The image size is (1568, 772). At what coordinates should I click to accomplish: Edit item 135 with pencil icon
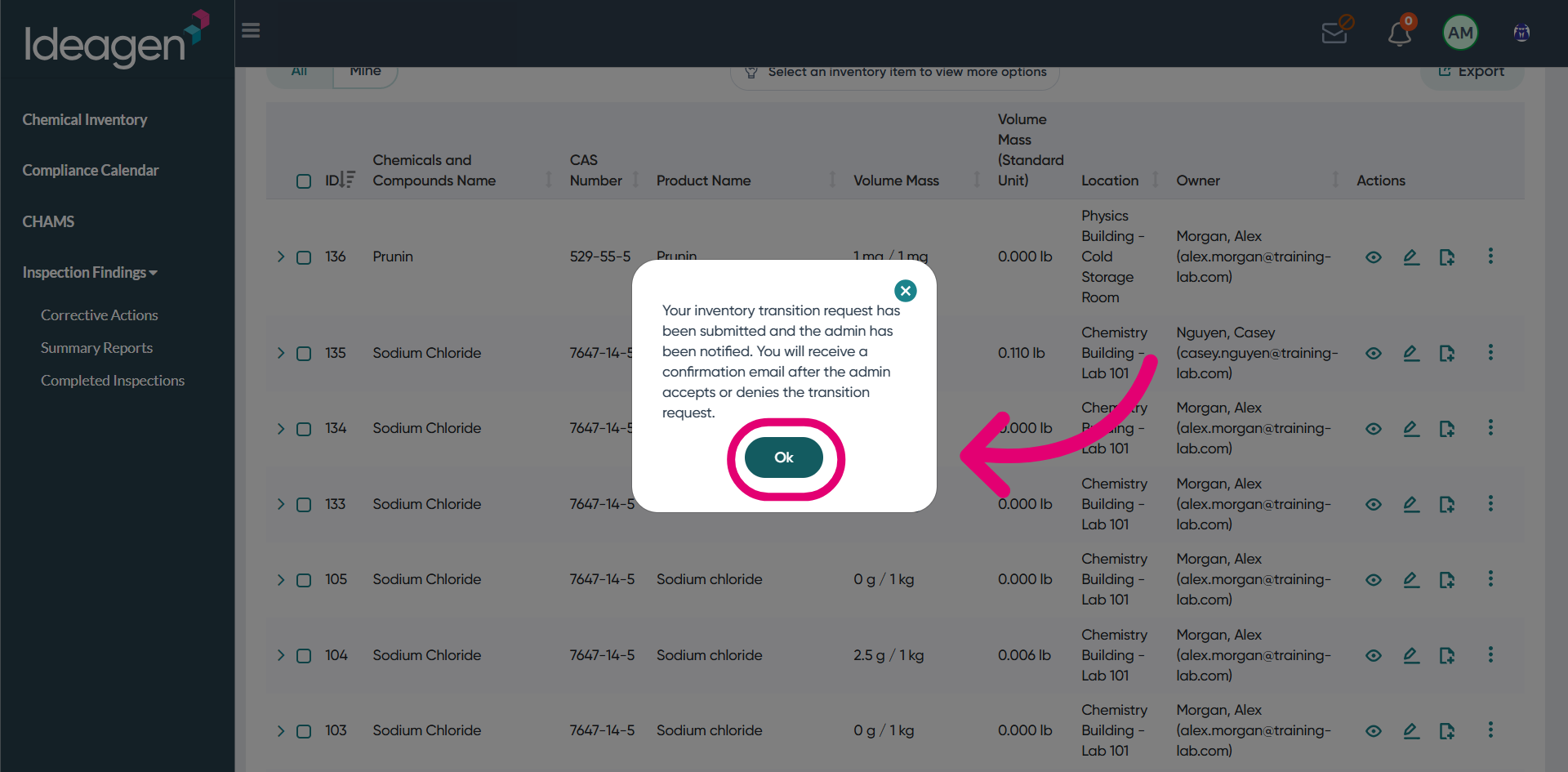tap(1411, 354)
